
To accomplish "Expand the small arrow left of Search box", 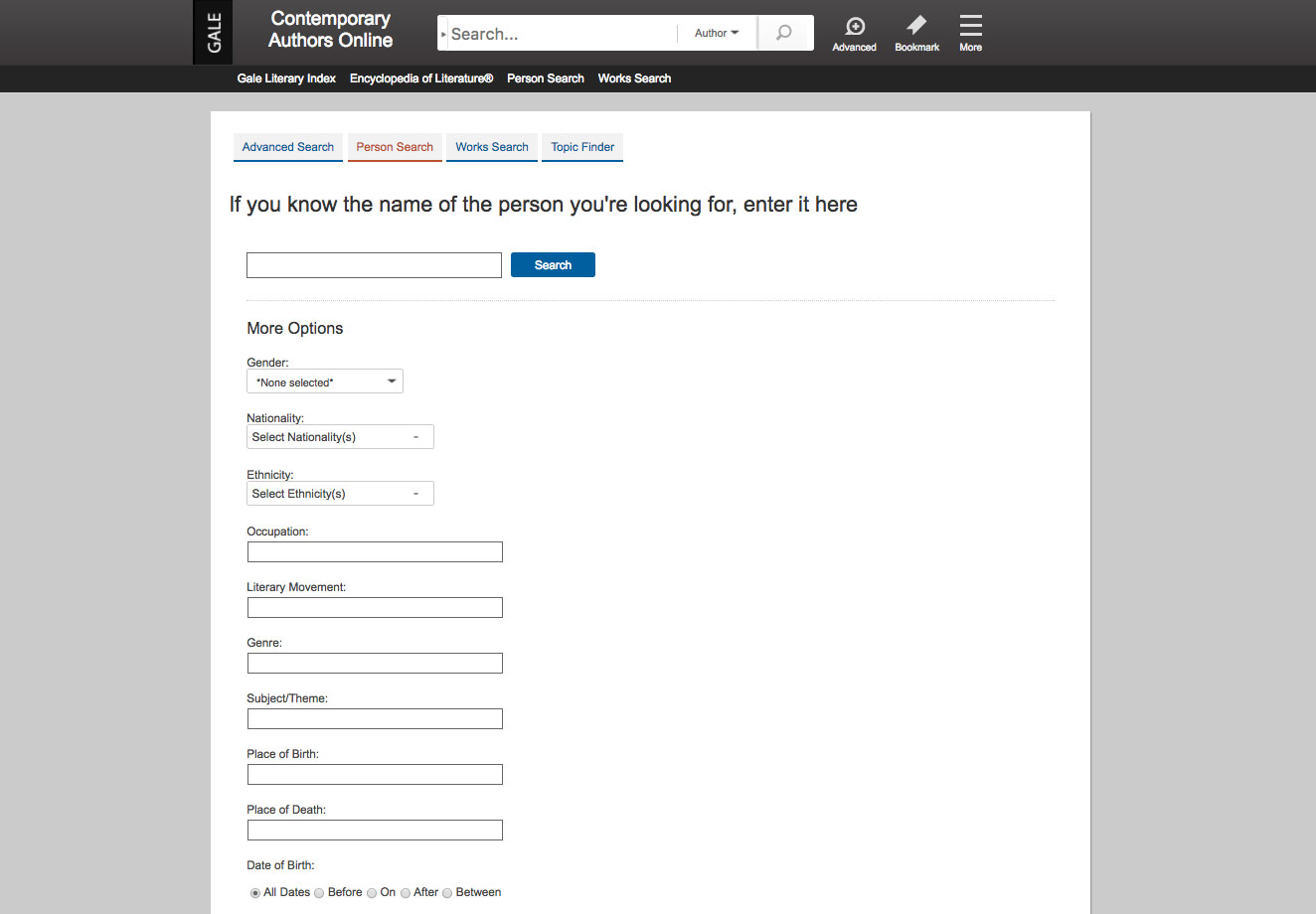I will (x=443, y=34).
